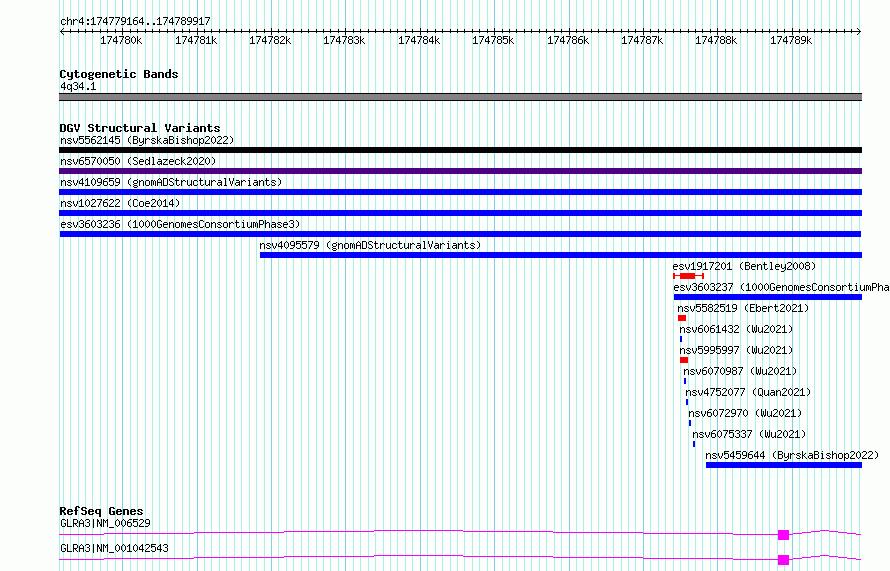Screen dimensions: 890x571
Task: Click the nsv5459644 (ByrskaBishop2022) label
Action: (x=792, y=455)
